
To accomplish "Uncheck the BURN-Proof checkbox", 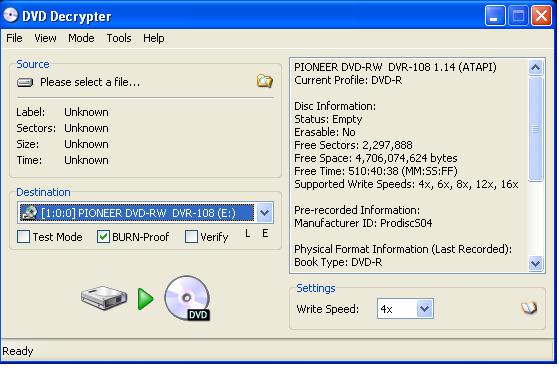I will (103, 237).
